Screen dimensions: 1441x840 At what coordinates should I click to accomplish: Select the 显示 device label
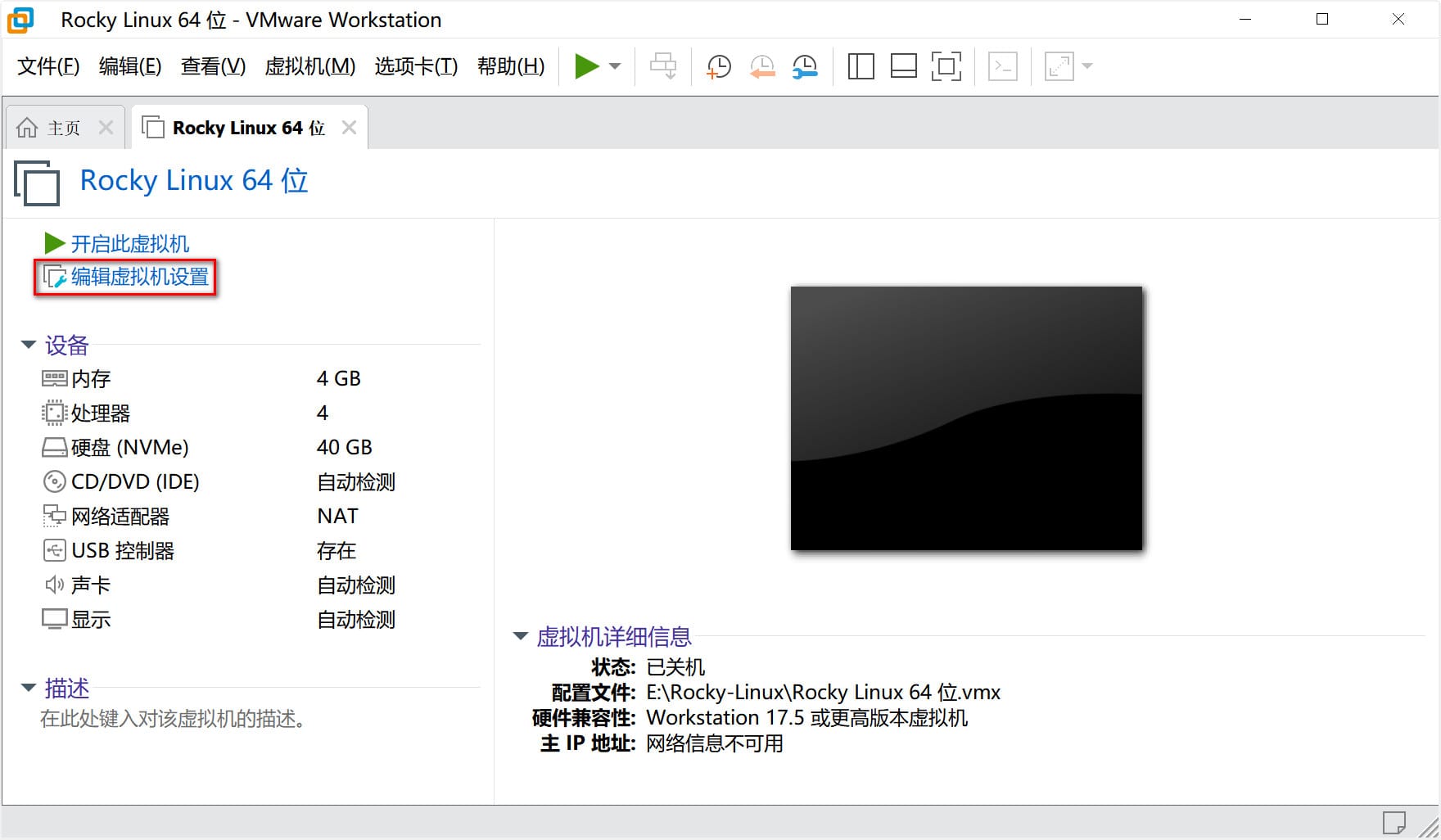click(91, 619)
